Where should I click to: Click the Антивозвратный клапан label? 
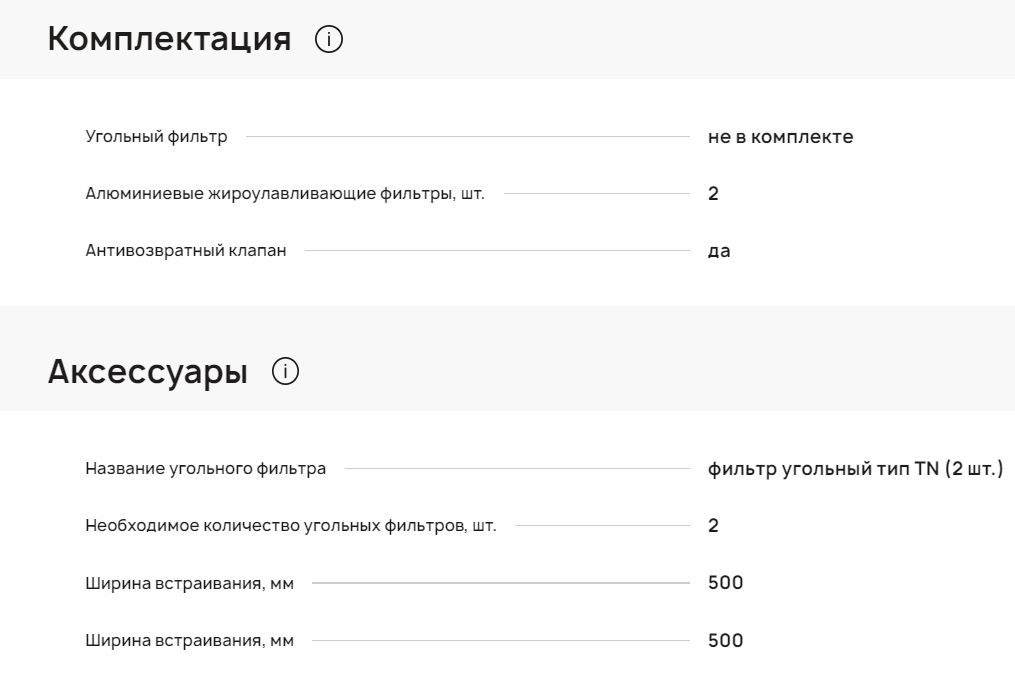pos(186,251)
